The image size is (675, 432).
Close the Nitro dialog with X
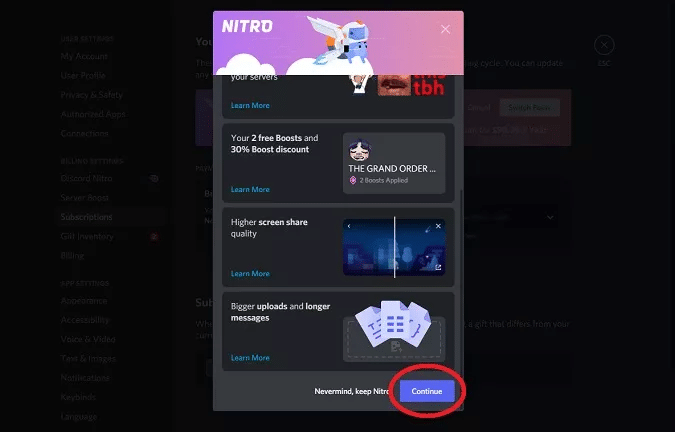coord(445,29)
